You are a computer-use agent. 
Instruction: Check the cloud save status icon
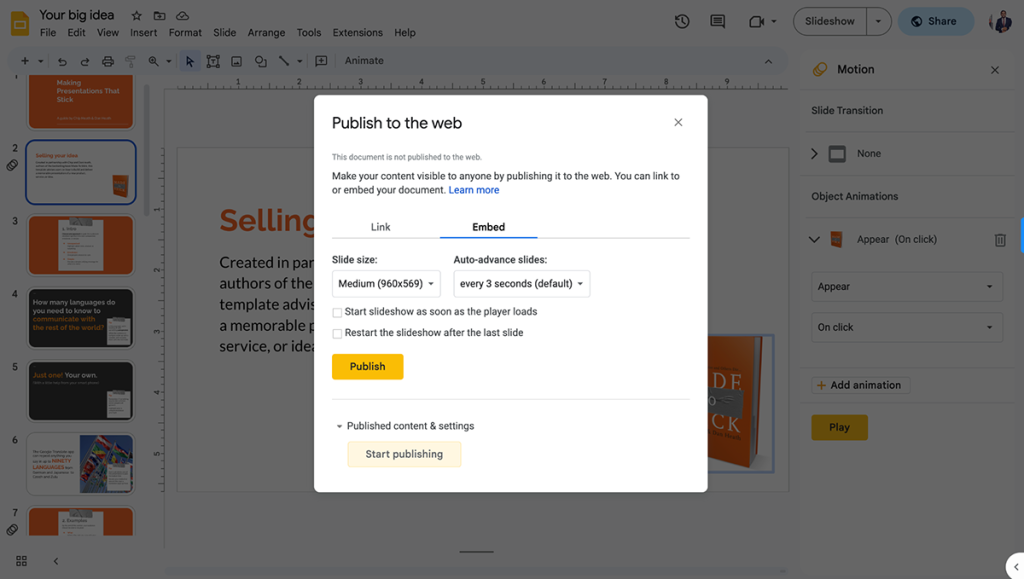183,16
